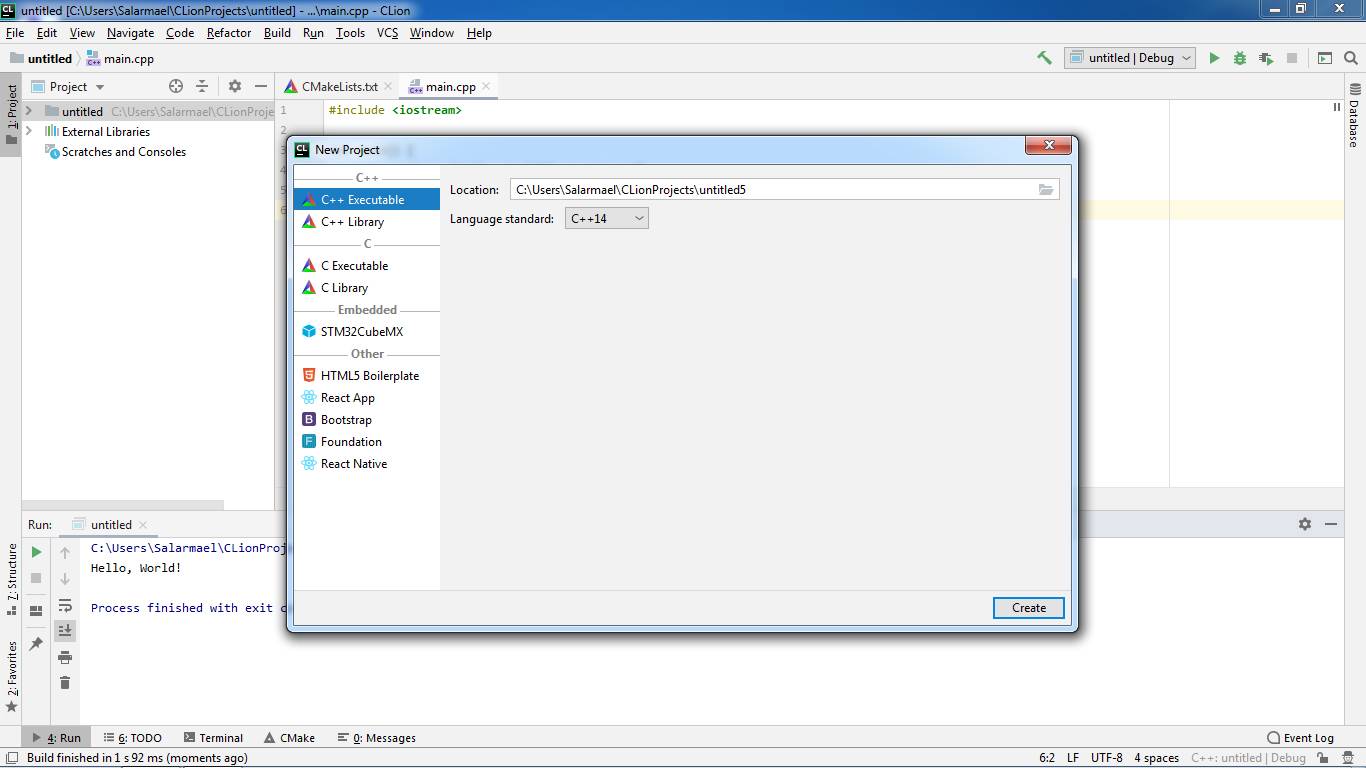
Task: Click the up arrow in Run console
Action: tap(65, 552)
